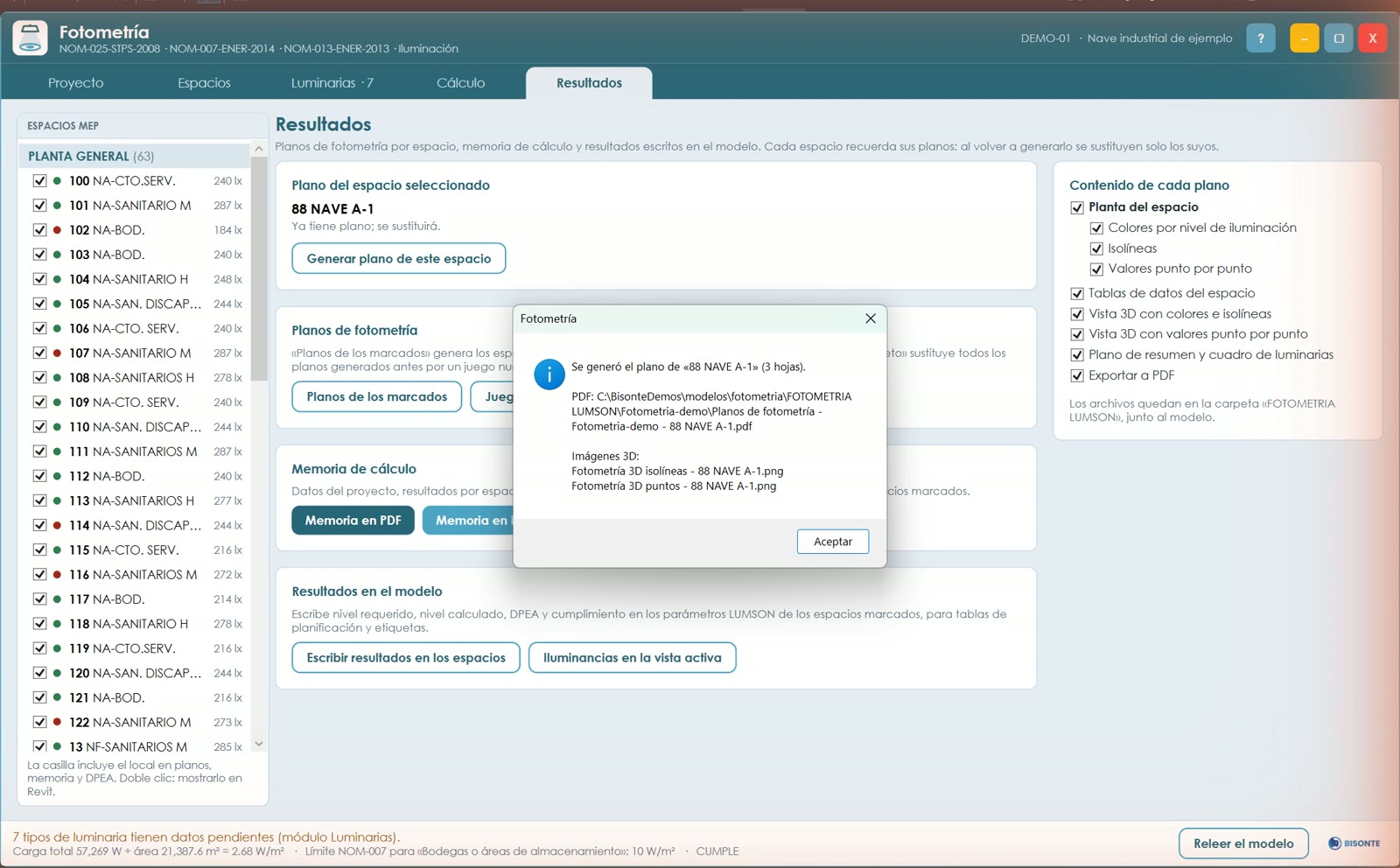
Task: Open the help question mark icon
Action: click(1260, 38)
